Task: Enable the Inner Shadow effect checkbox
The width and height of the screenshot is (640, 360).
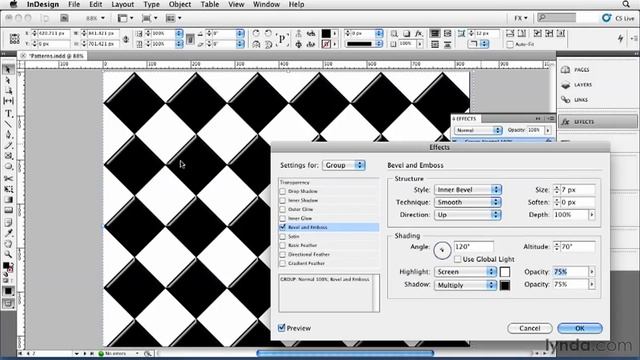Action: 282,200
